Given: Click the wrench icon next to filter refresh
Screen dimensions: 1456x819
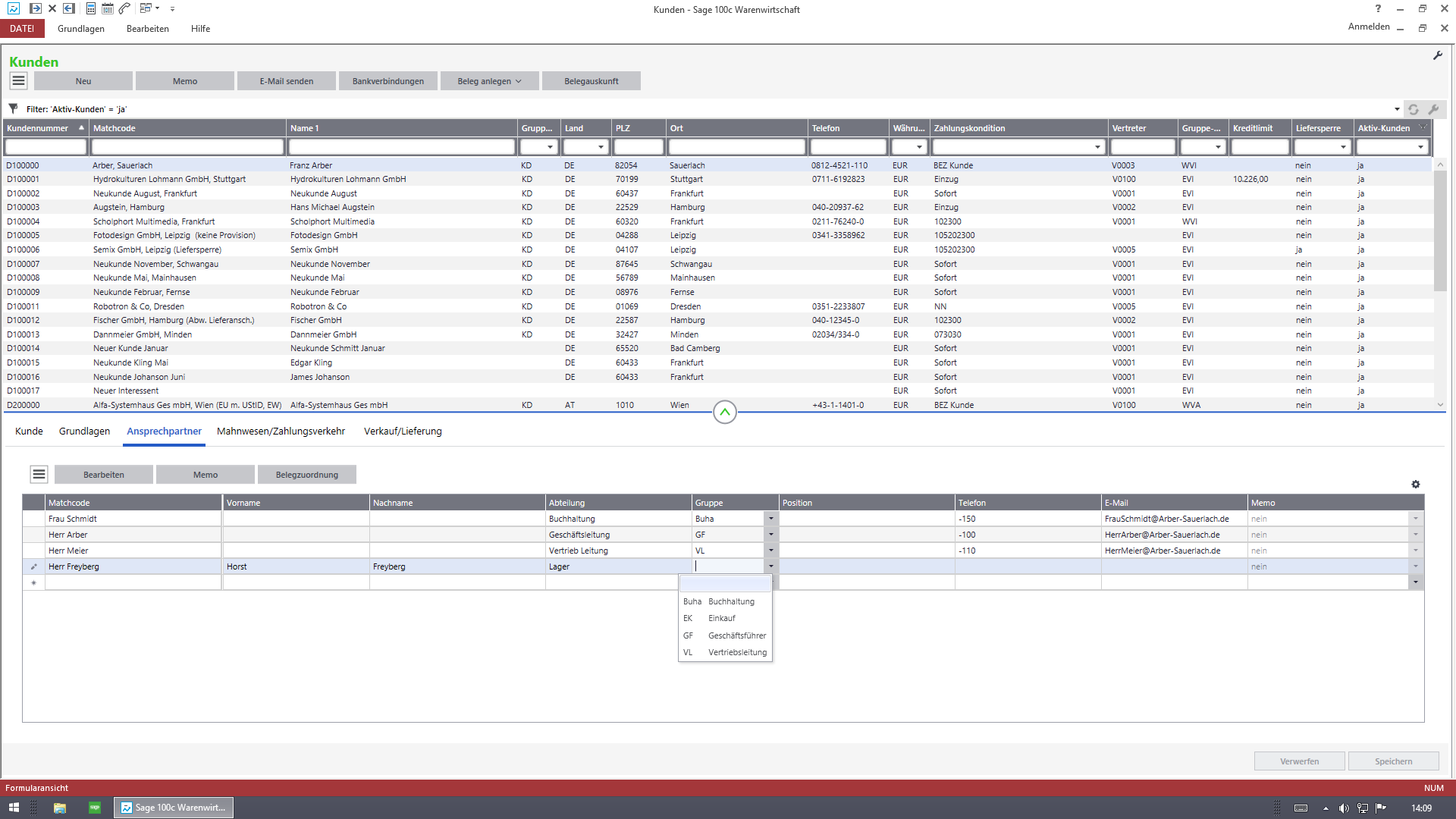Looking at the screenshot, I should point(1433,109).
